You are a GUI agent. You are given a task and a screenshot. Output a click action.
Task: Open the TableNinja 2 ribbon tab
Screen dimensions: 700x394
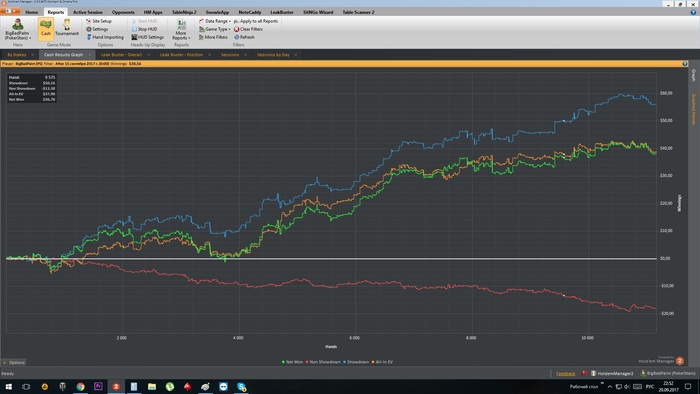(x=184, y=12)
